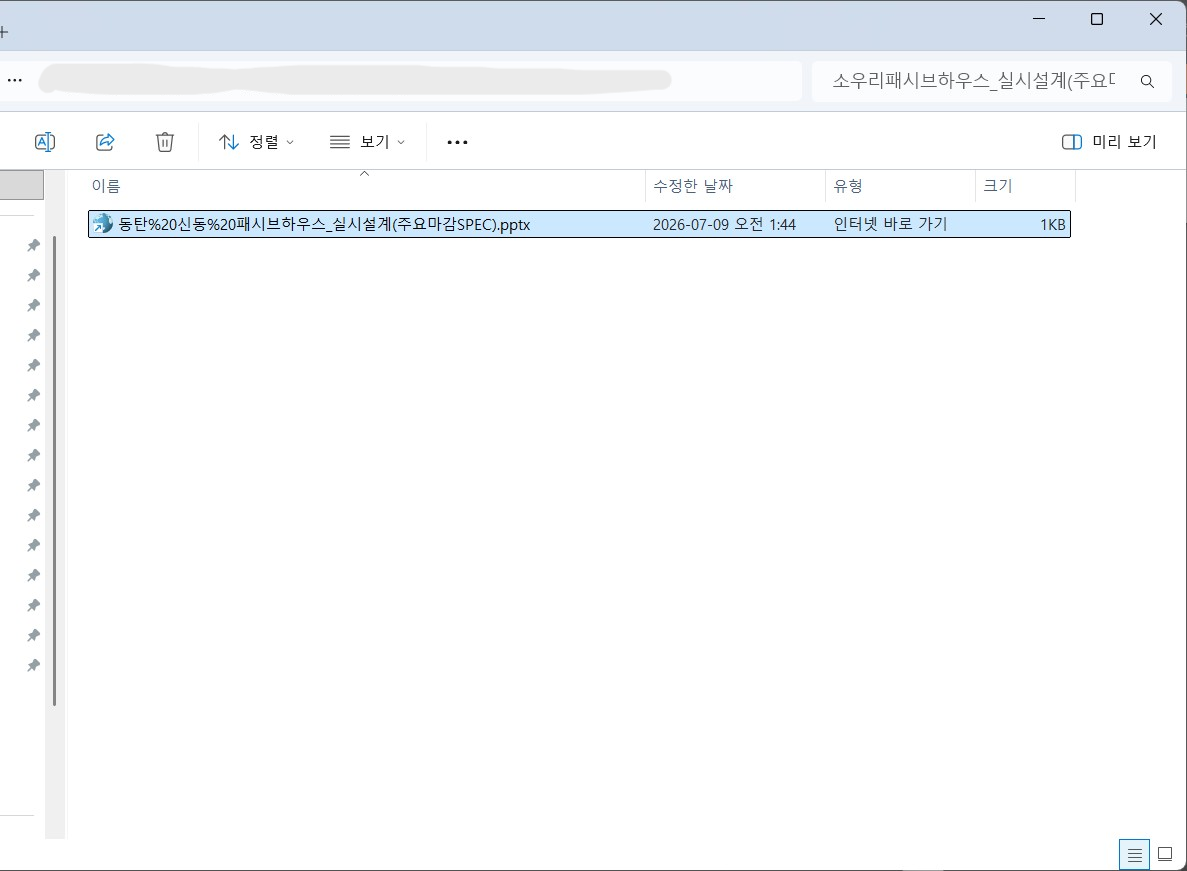This screenshot has height=871, width=1187.
Task: Switch to large icons view in status bar
Action: coord(1165,855)
